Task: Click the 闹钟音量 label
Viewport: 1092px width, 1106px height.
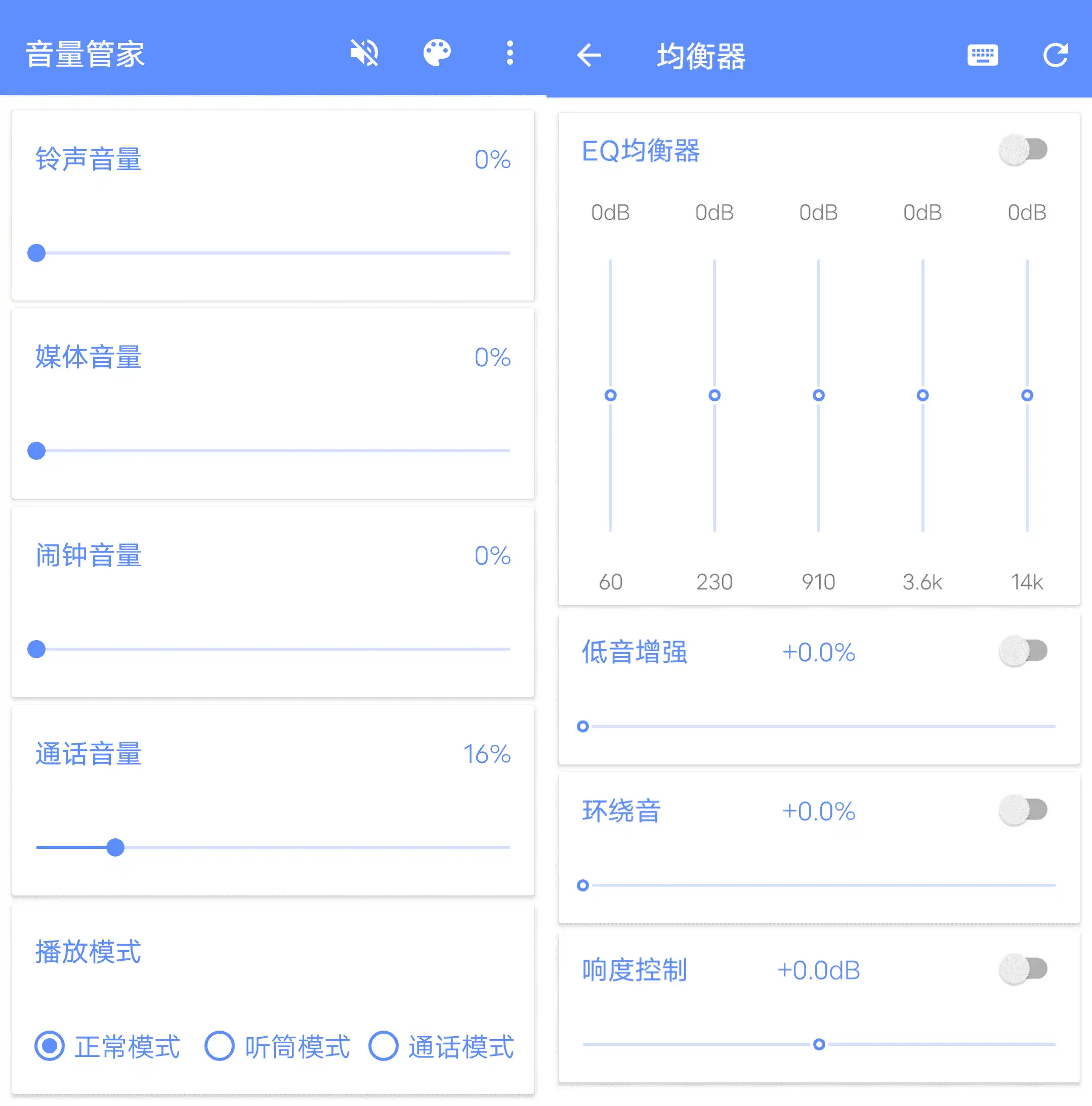Action: coord(88,555)
